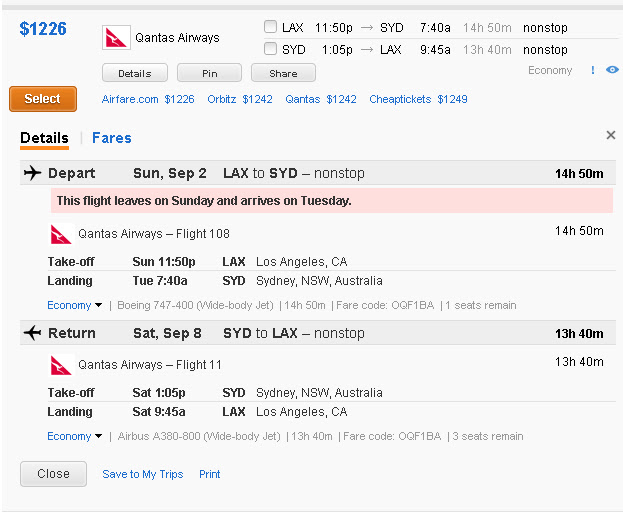
Task: Select the Details tab
Action: coord(44,138)
